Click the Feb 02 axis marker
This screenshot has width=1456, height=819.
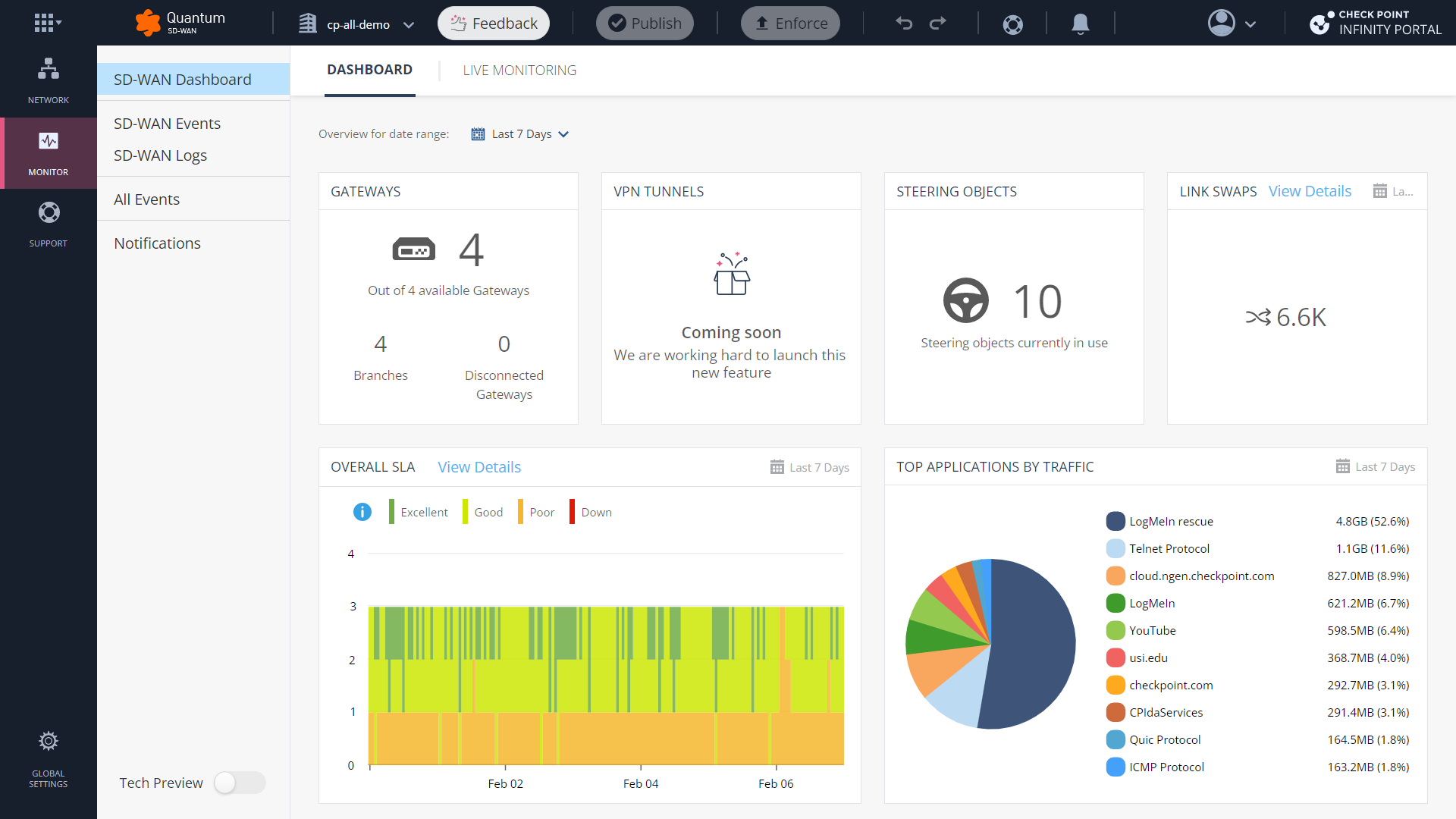tap(506, 783)
